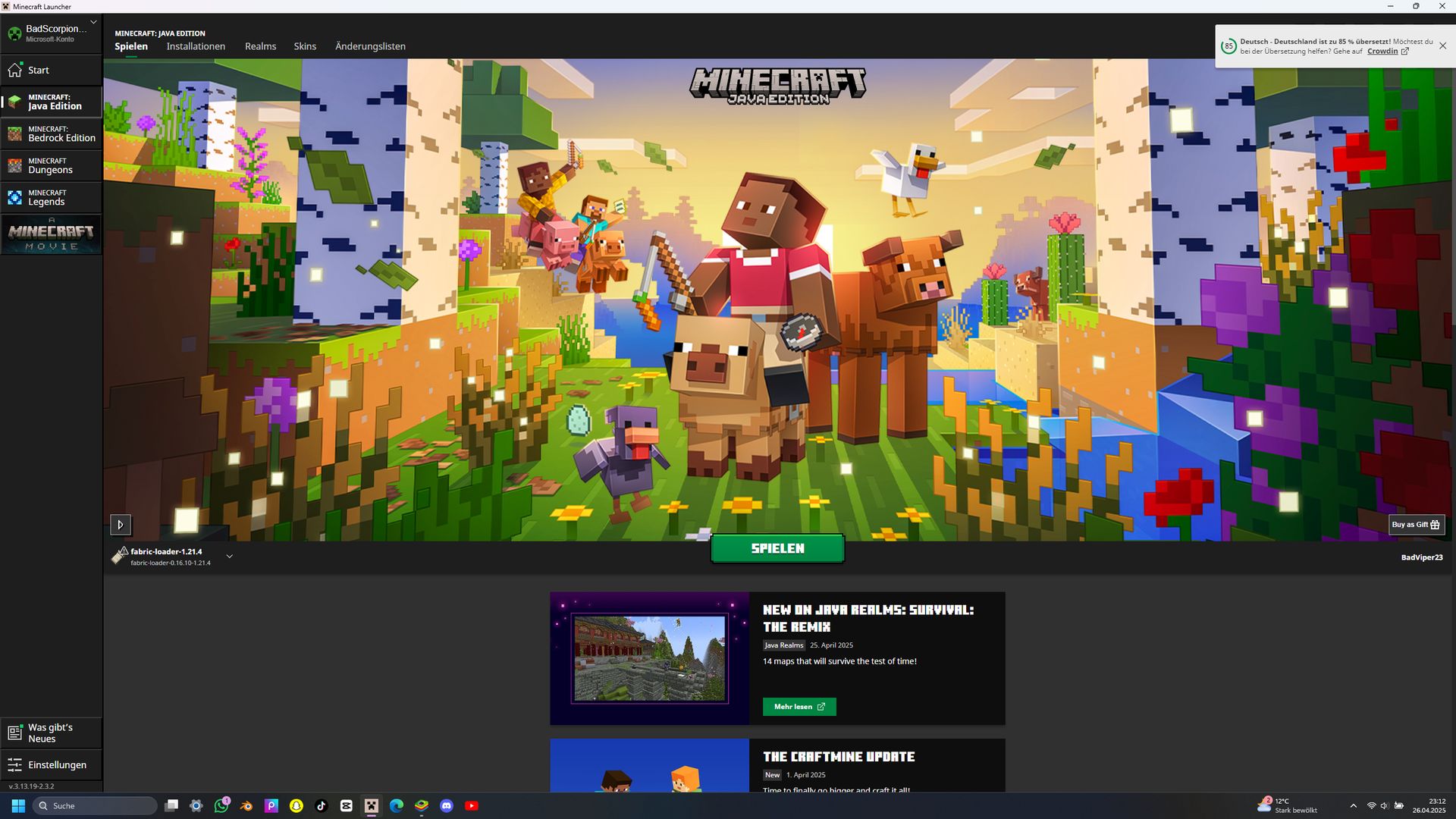
Task: Open Minecraft Java Edition in the sidebar
Action: pos(52,102)
